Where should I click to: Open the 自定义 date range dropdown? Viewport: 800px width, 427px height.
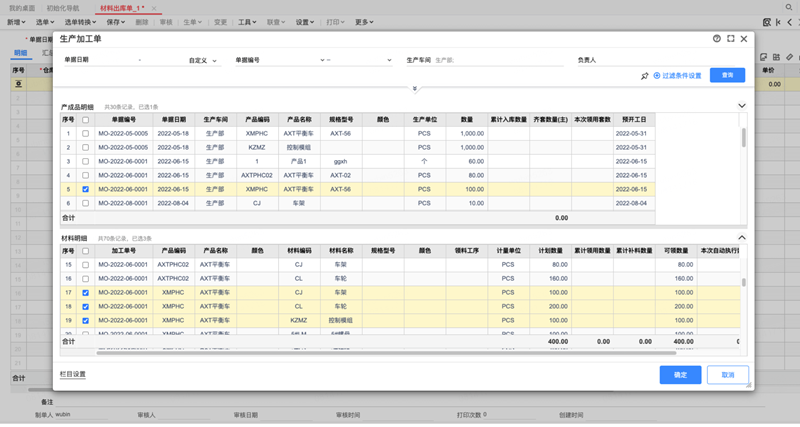pos(203,60)
